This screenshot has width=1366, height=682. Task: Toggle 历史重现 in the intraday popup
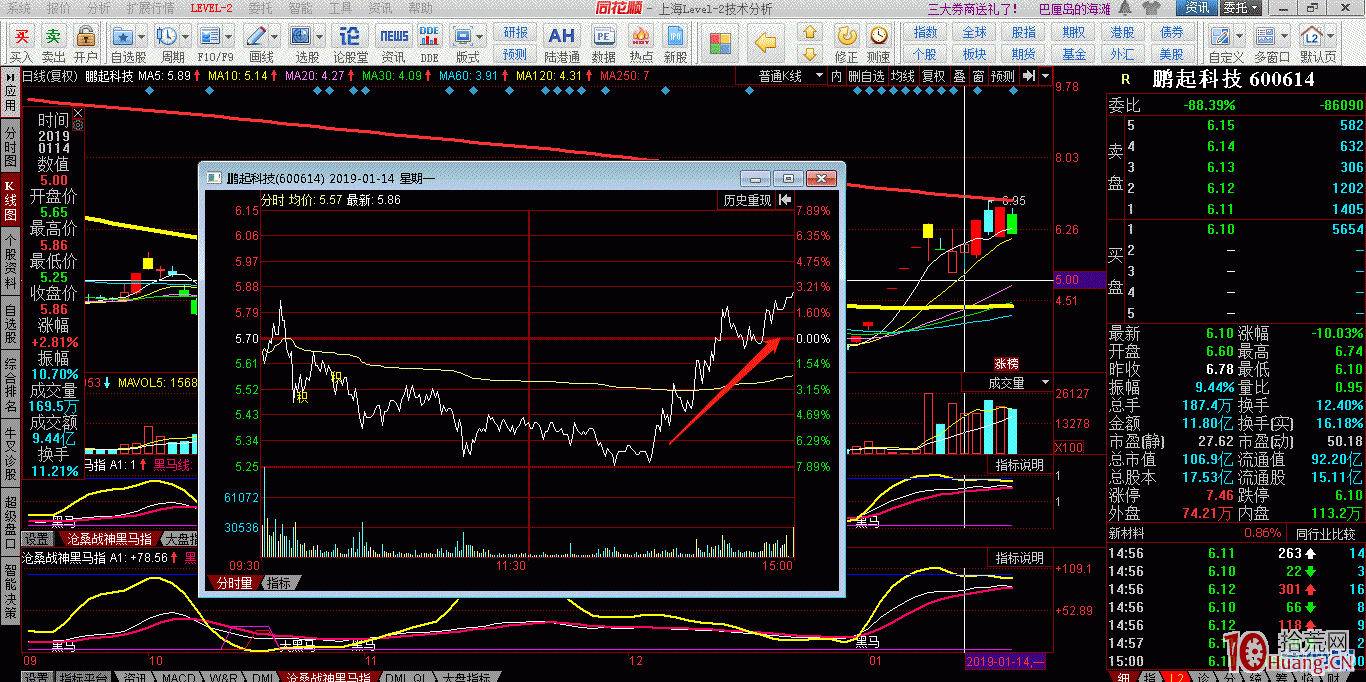click(747, 200)
